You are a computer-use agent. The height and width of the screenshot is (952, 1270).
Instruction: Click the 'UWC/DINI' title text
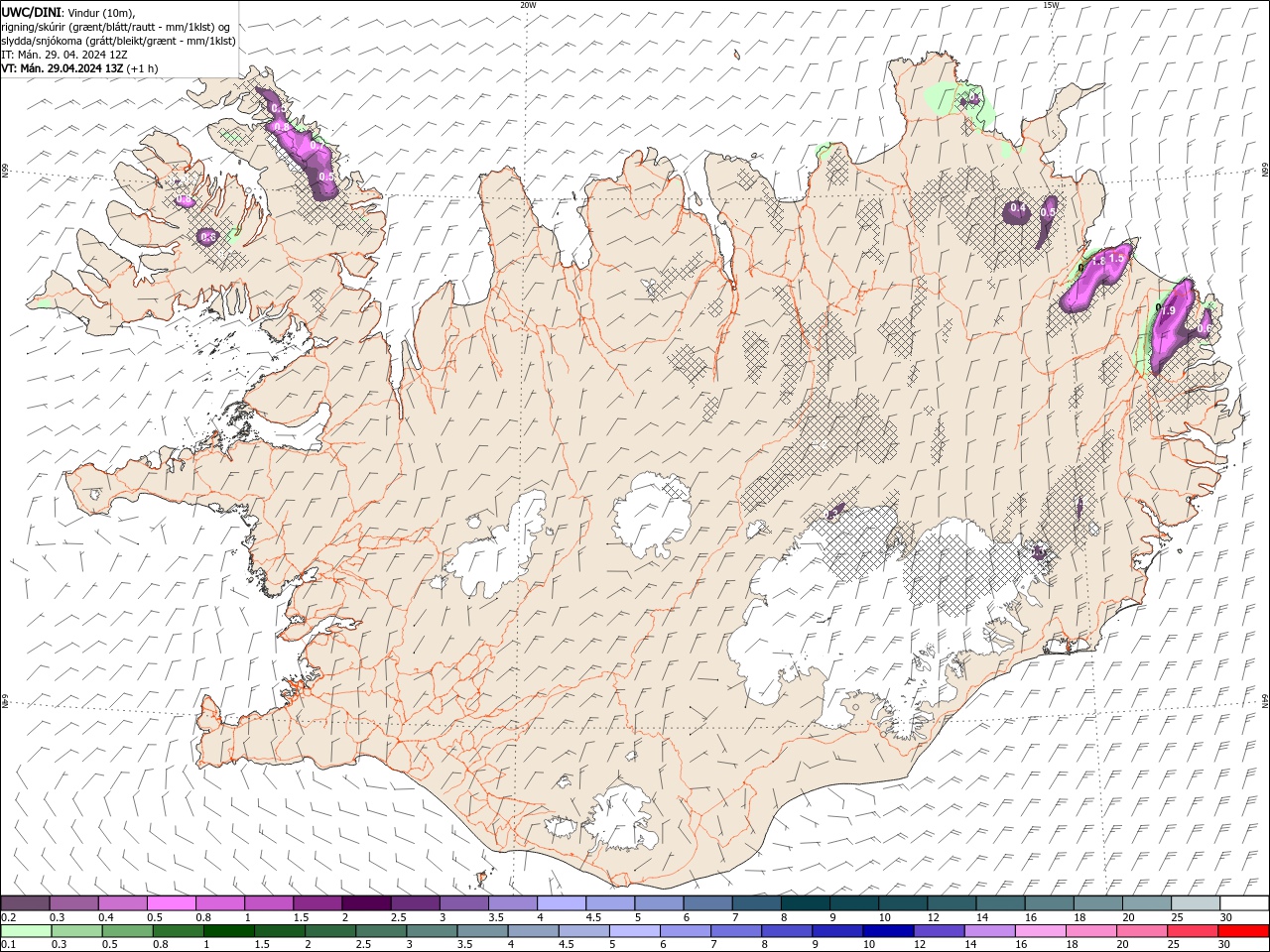30,12
